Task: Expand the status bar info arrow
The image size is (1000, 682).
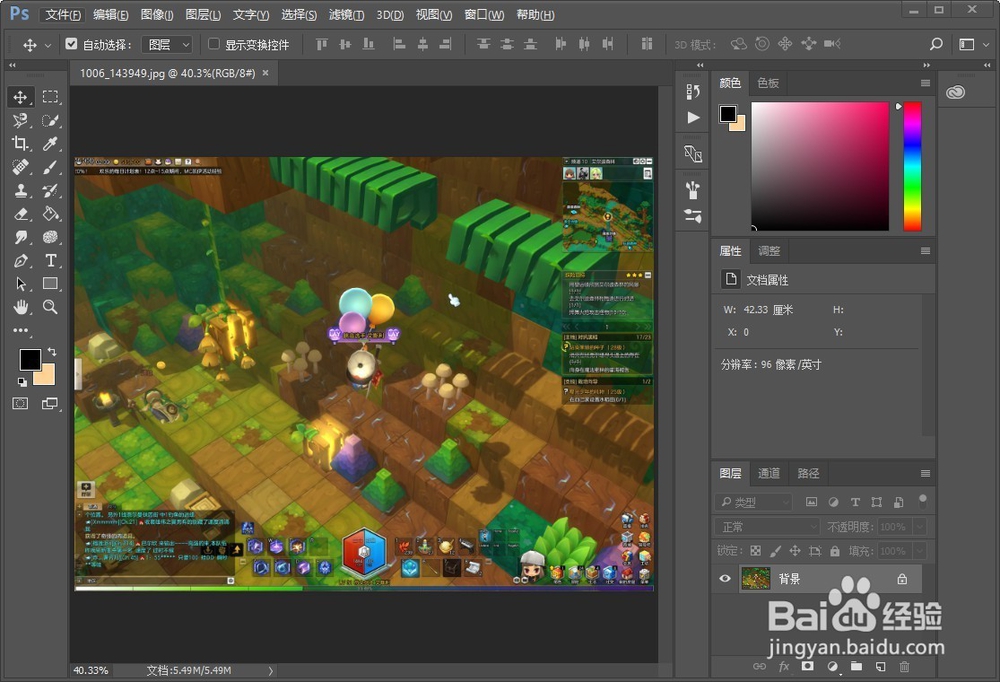Action: coord(270,671)
